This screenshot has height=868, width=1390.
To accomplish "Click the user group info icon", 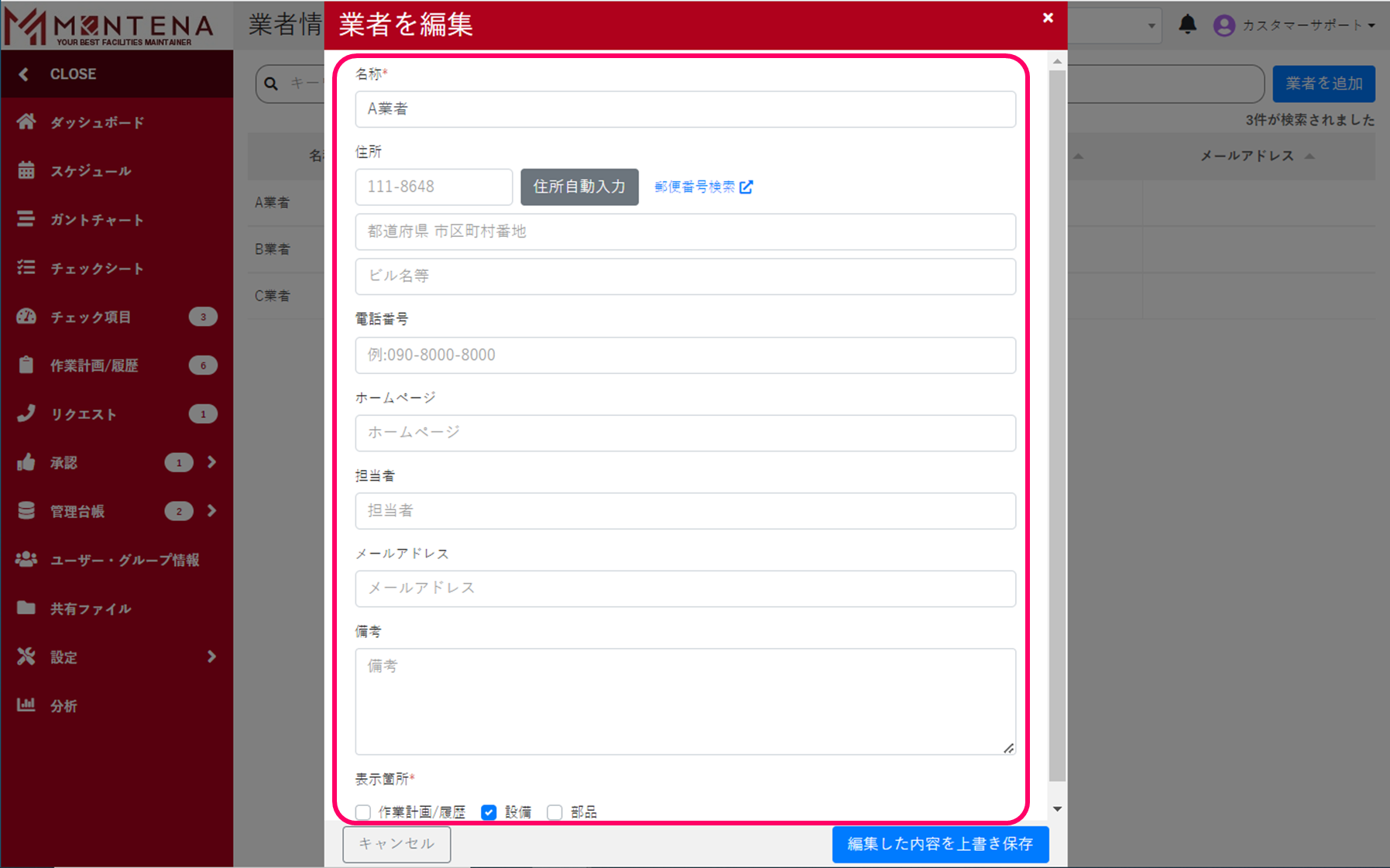I will click(26, 559).
